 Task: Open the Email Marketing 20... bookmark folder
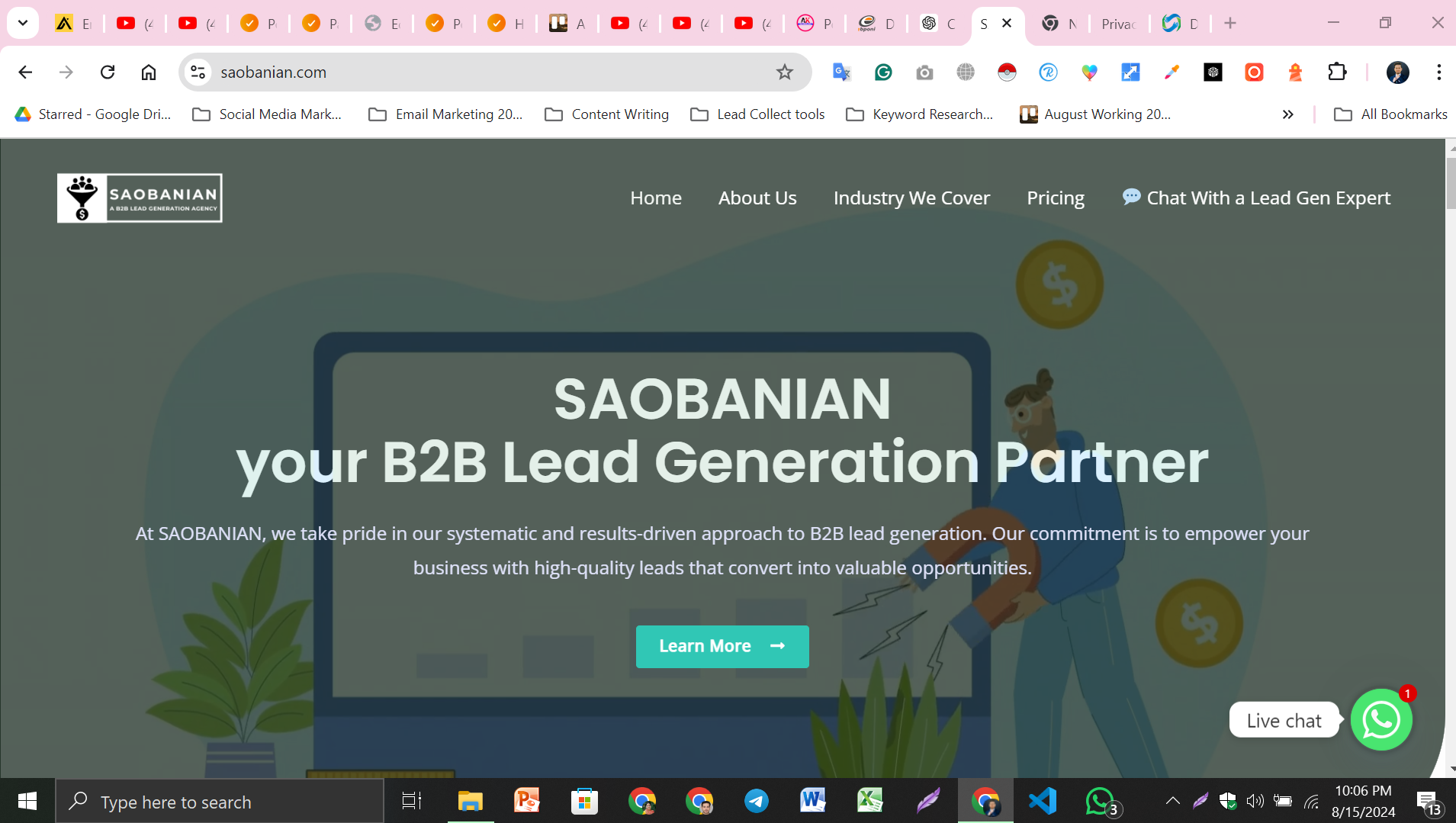click(445, 114)
